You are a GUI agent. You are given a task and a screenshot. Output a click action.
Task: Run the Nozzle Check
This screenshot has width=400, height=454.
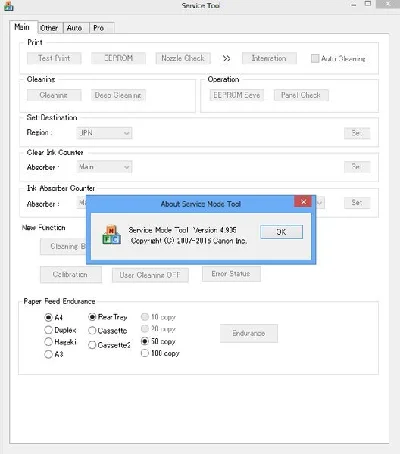point(183,58)
